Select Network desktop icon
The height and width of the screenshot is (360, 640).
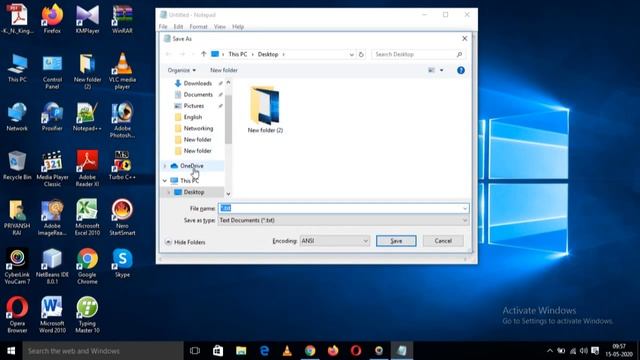[17, 117]
